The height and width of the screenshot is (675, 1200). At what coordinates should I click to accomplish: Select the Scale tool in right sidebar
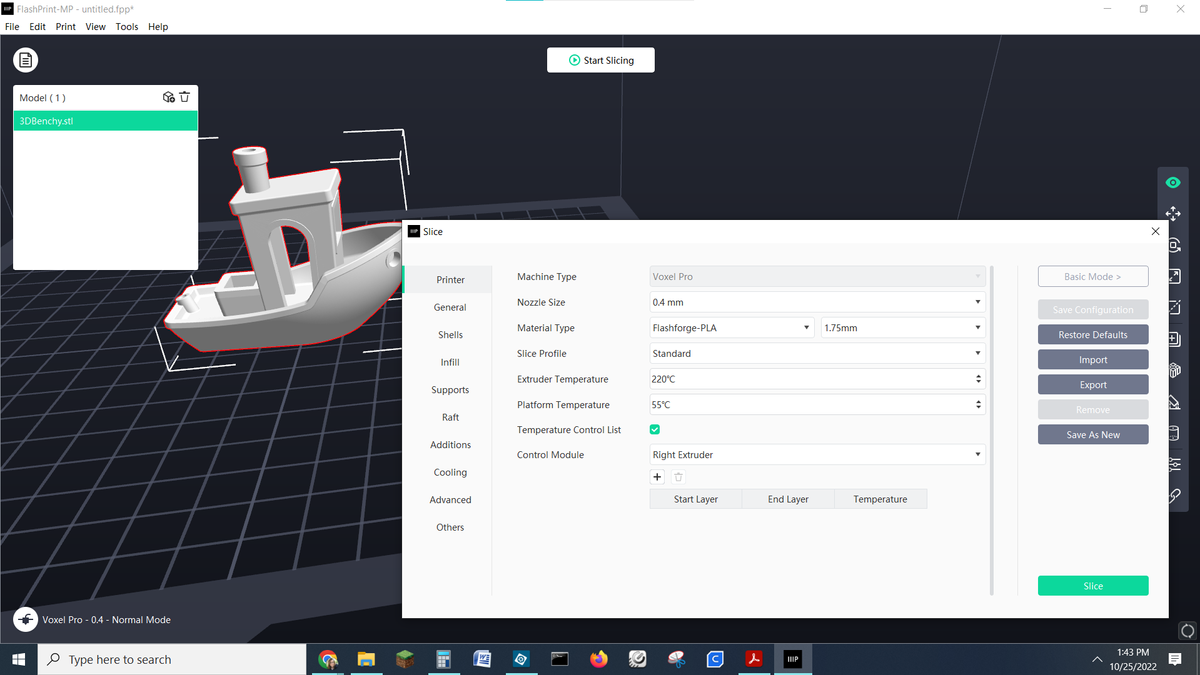pyautogui.click(x=1173, y=277)
